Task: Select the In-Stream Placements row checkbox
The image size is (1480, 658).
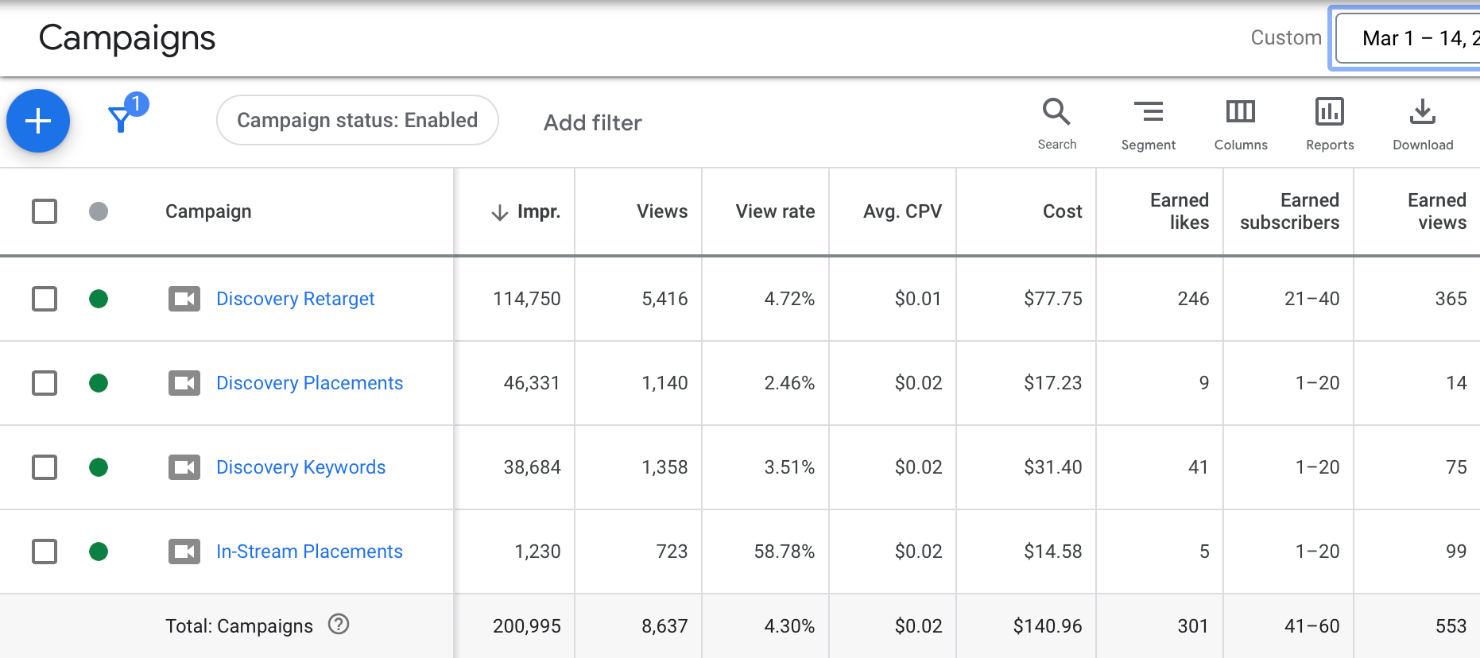Action: (x=44, y=551)
